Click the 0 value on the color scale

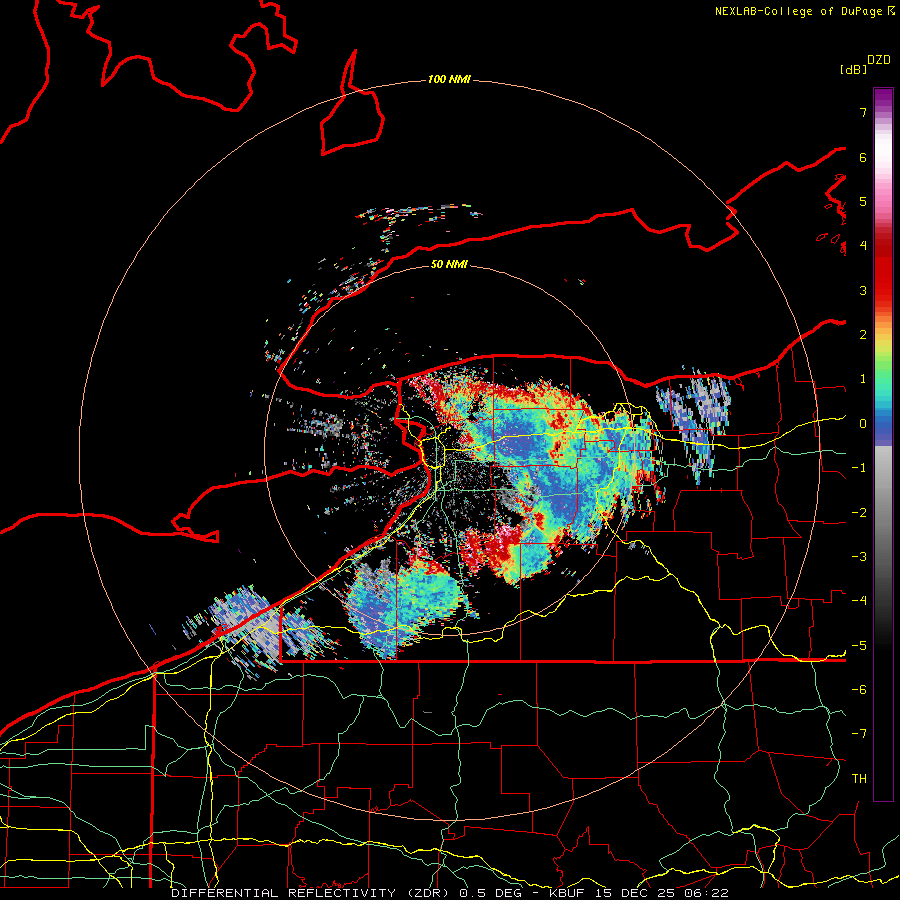click(863, 424)
